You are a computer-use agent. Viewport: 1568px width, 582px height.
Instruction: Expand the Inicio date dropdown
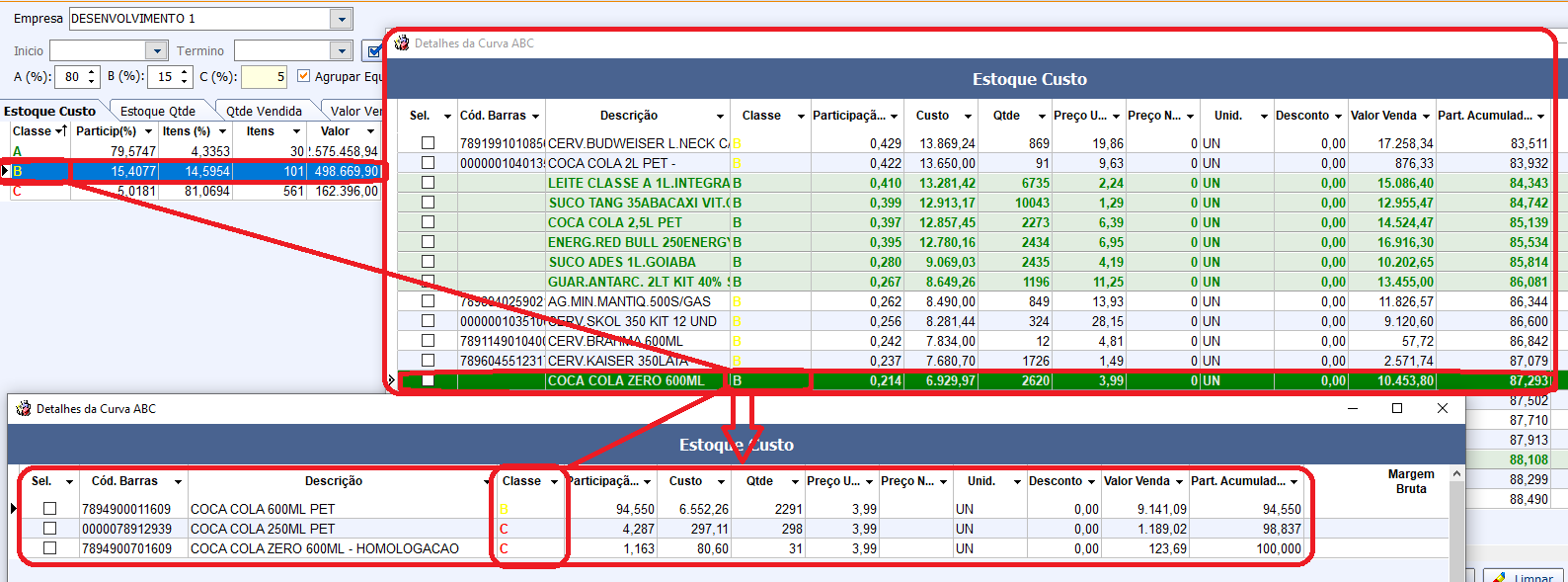[156, 50]
